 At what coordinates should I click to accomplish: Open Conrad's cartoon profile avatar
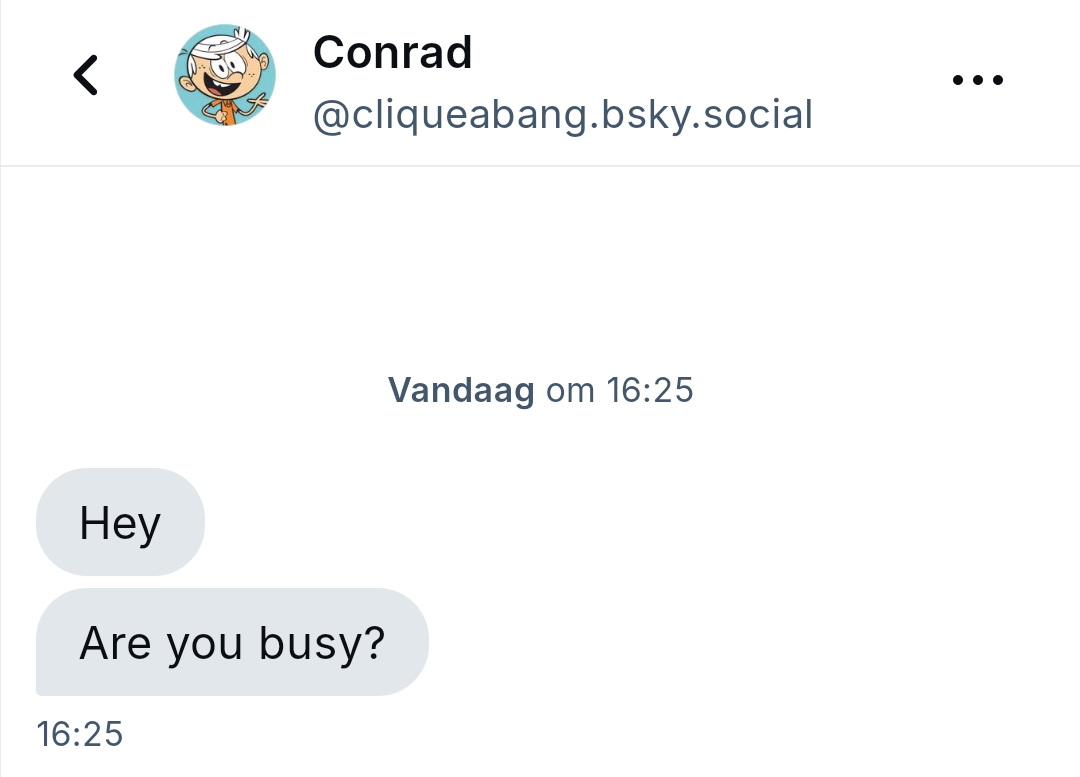(x=225, y=76)
